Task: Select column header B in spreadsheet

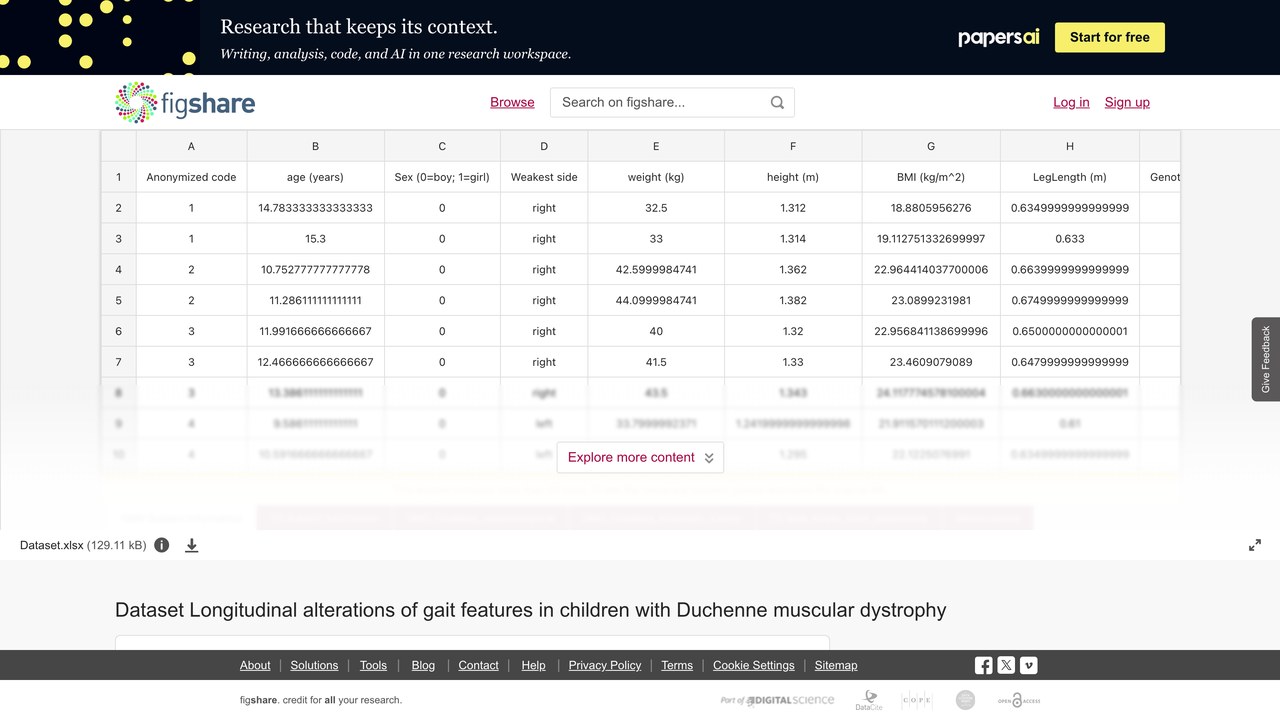Action: pyautogui.click(x=315, y=146)
